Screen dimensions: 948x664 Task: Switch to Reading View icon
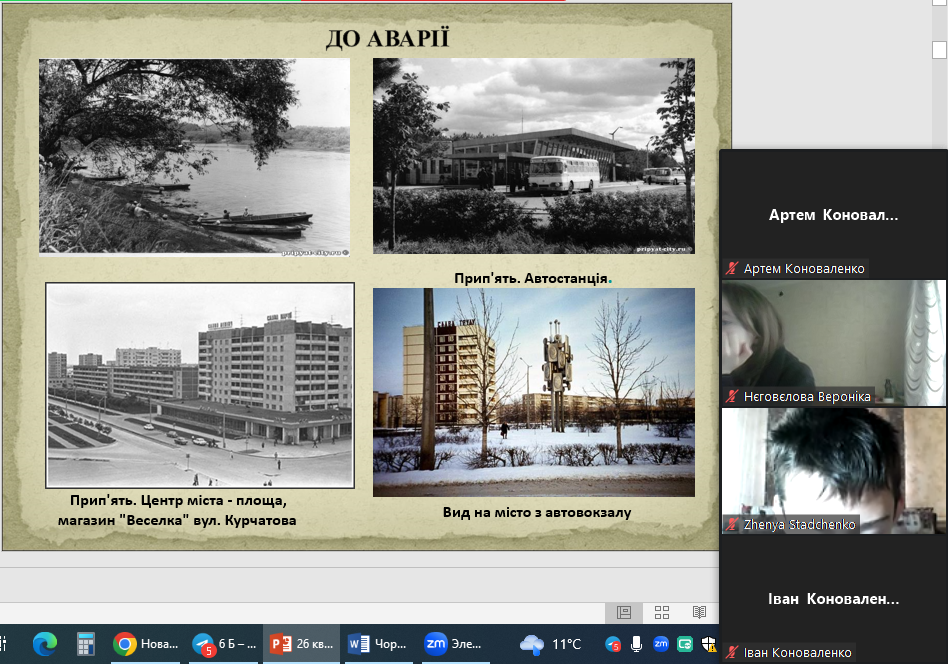coord(699,612)
